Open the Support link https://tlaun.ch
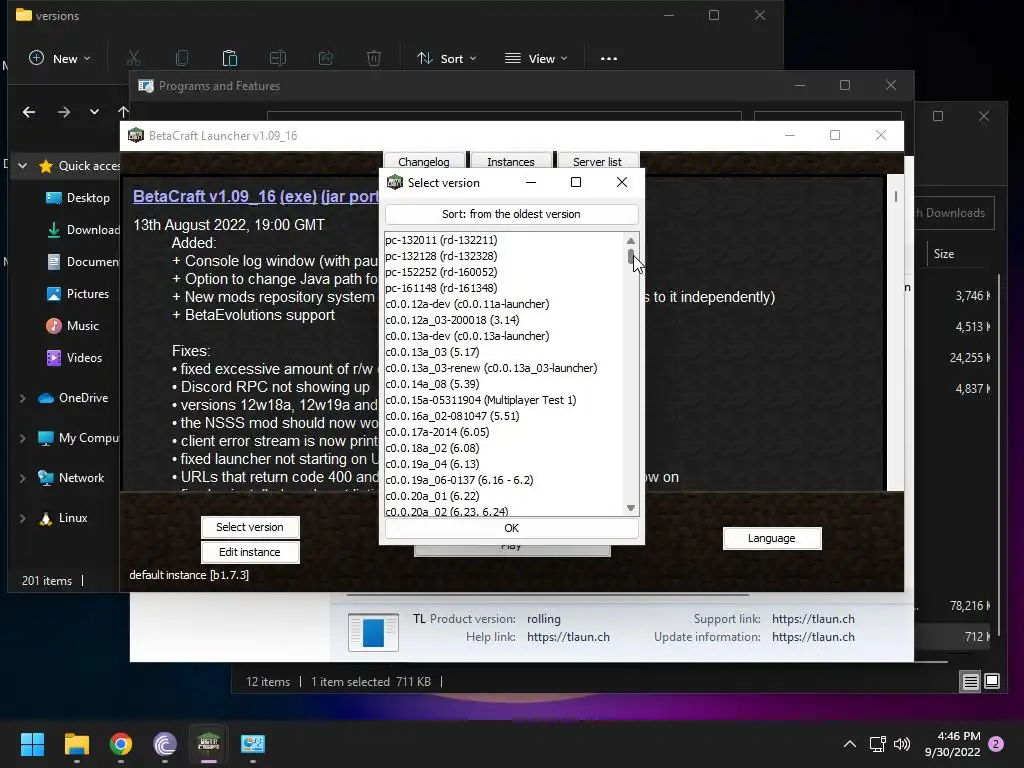The height and width of the screenshot is (768, 1024). coord(813,618)
